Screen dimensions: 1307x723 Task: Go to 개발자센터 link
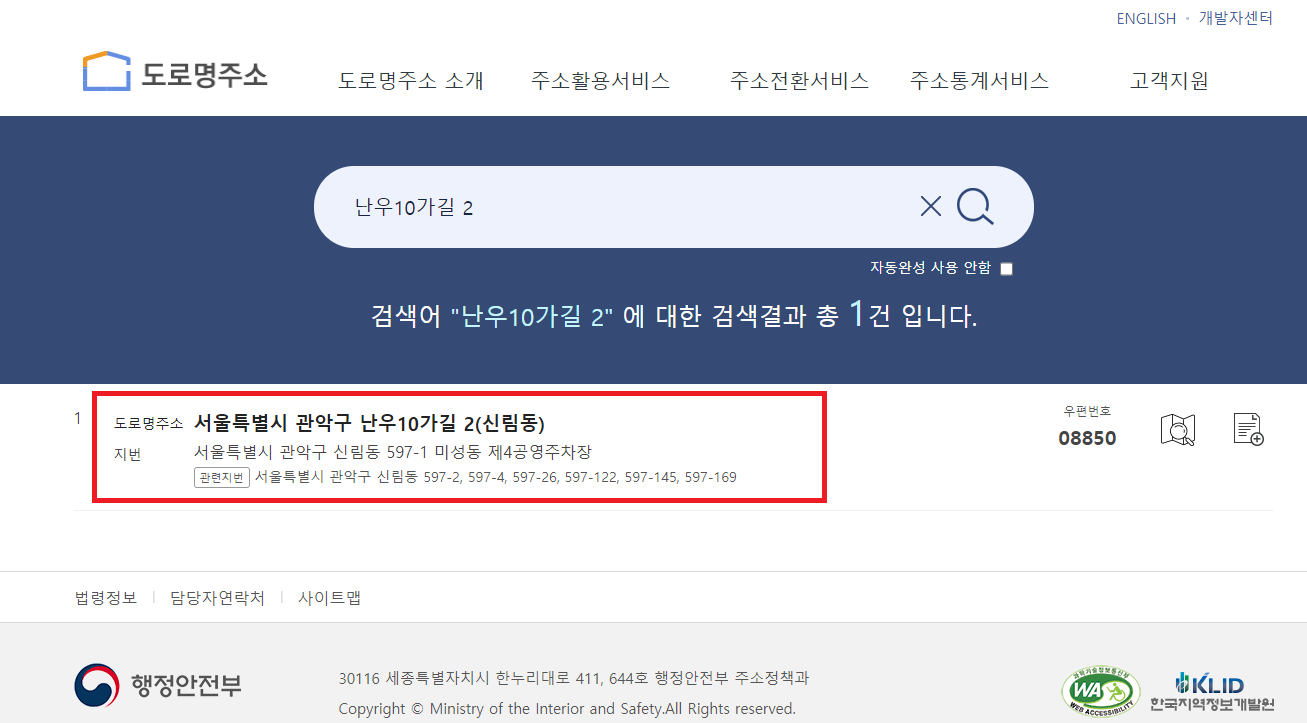pos(1236,18)
